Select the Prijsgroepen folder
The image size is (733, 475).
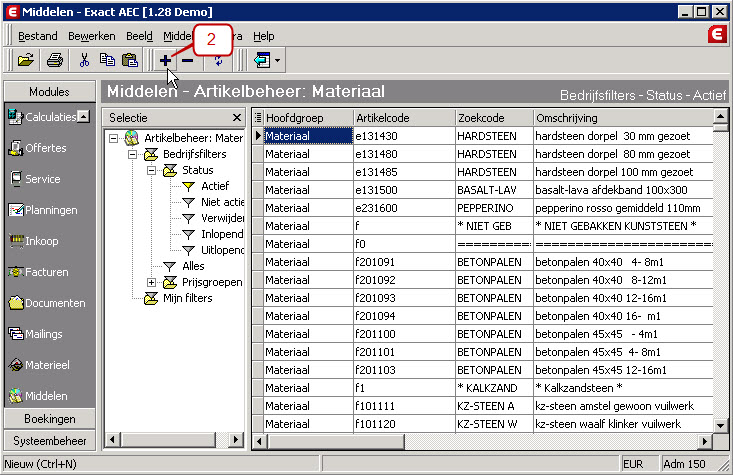coord(211,282)
